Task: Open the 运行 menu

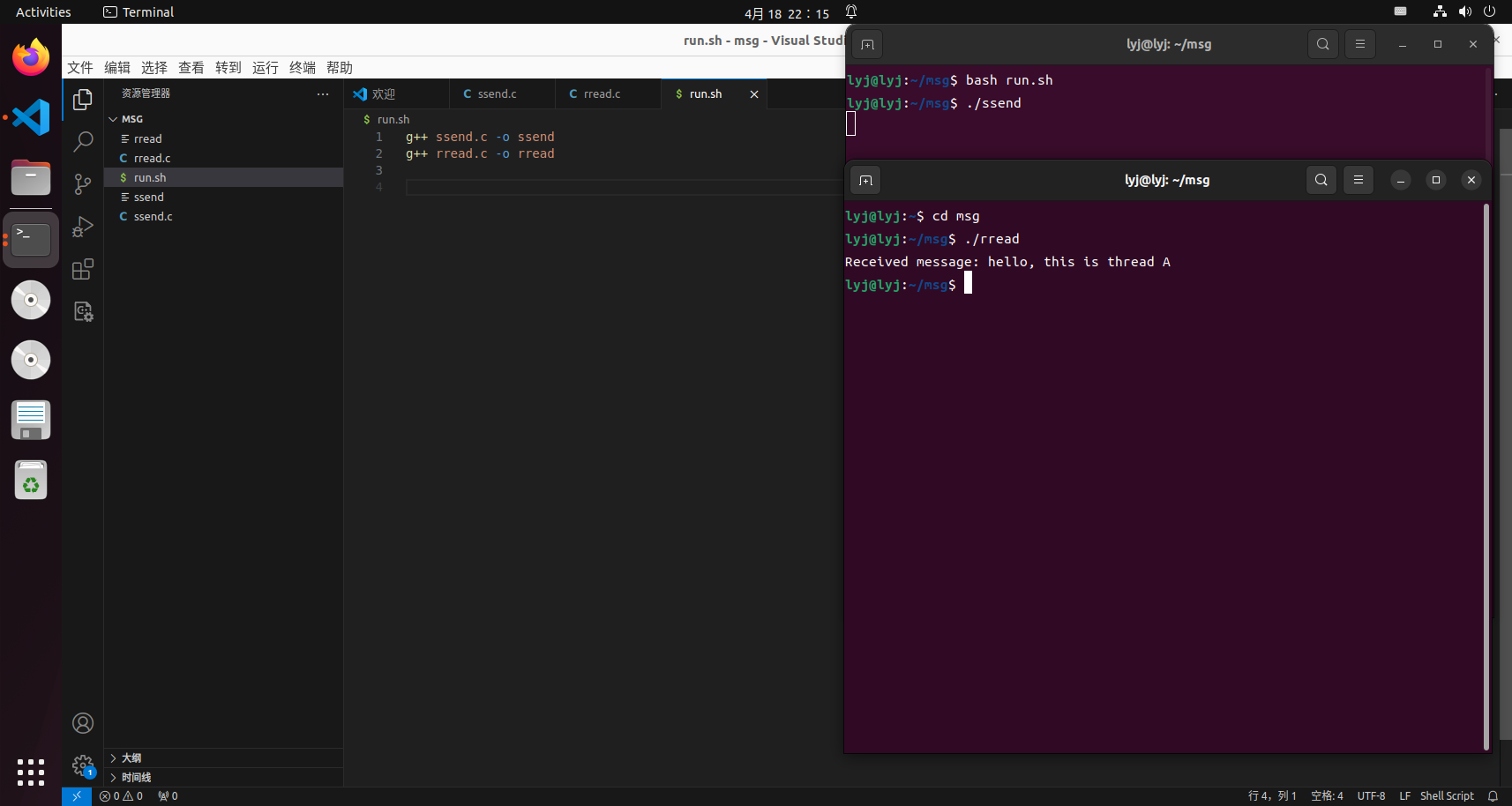Action: 266,68
